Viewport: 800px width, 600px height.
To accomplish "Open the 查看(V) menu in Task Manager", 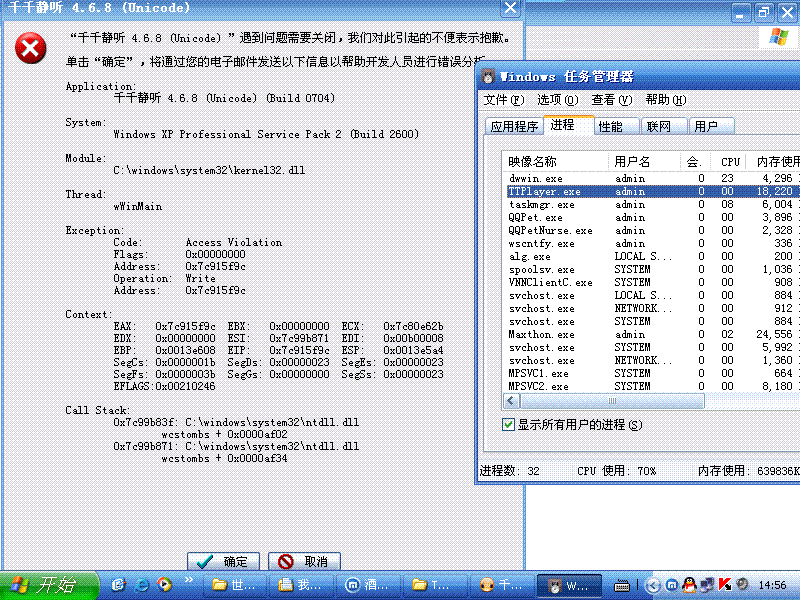I will 612,99.
